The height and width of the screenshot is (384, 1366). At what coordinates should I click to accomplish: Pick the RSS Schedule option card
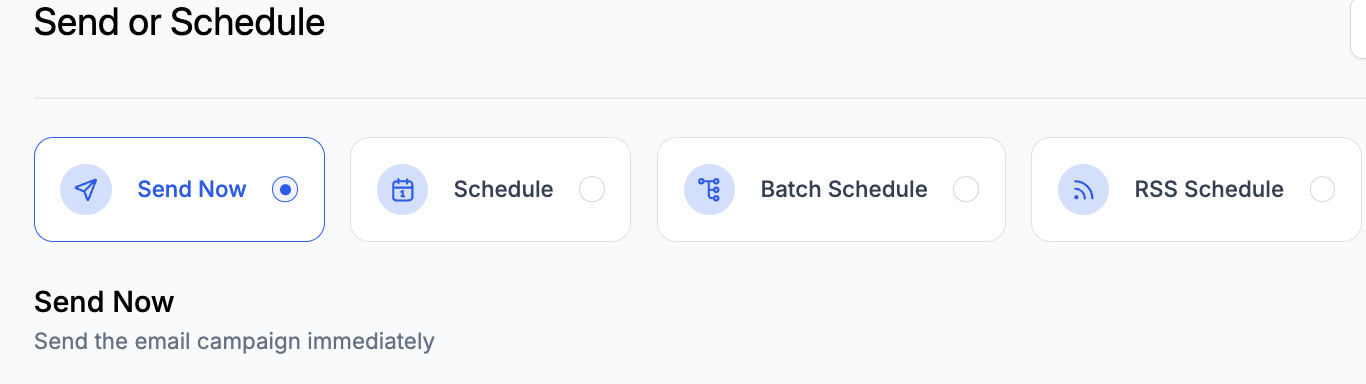(1196, 189)
